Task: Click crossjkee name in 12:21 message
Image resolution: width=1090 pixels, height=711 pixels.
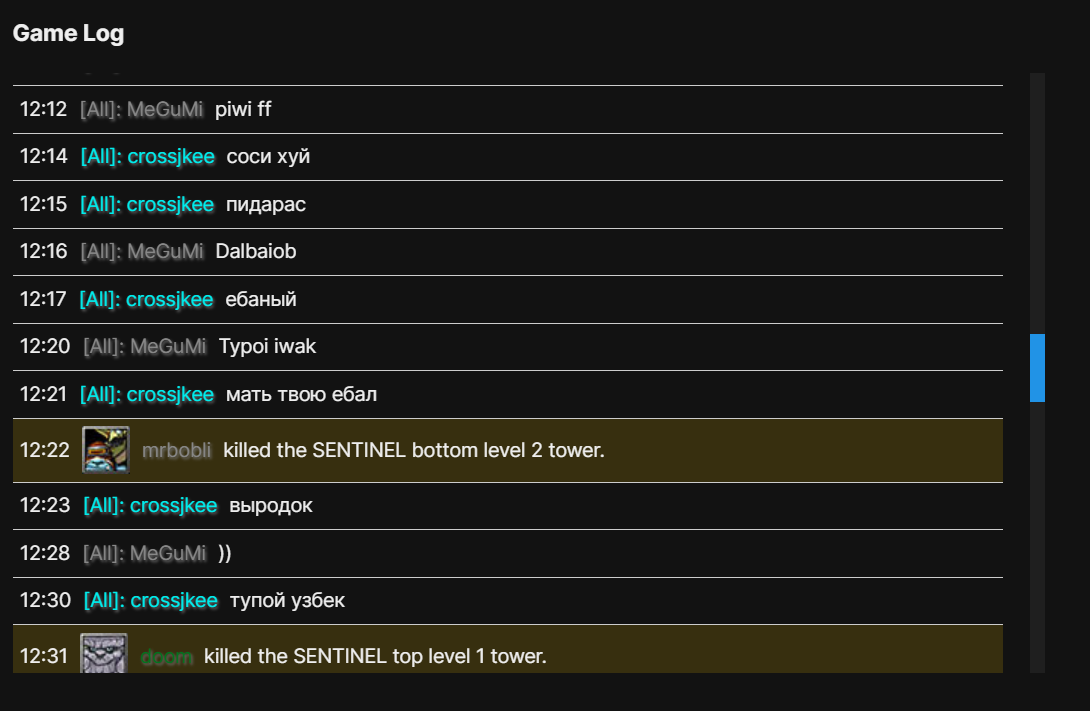Action: tap(170, 395)
